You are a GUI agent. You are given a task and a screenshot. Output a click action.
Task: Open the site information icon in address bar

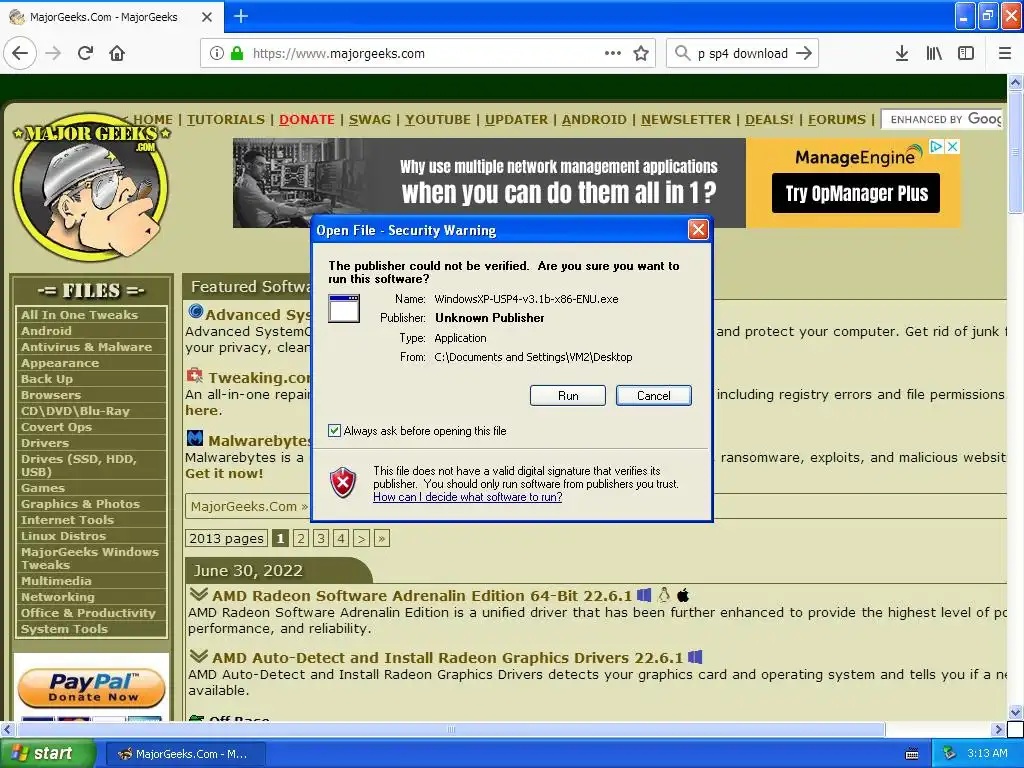tap(217, 54)
